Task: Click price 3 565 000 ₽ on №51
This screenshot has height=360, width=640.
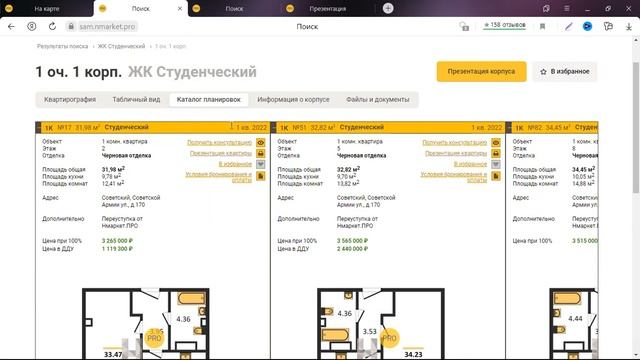Action: 352,241
